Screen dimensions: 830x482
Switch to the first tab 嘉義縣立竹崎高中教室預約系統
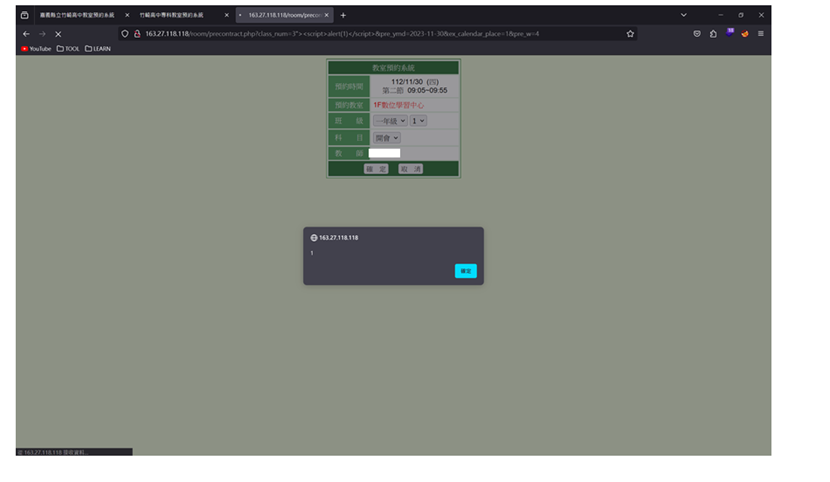pos(77,15)
